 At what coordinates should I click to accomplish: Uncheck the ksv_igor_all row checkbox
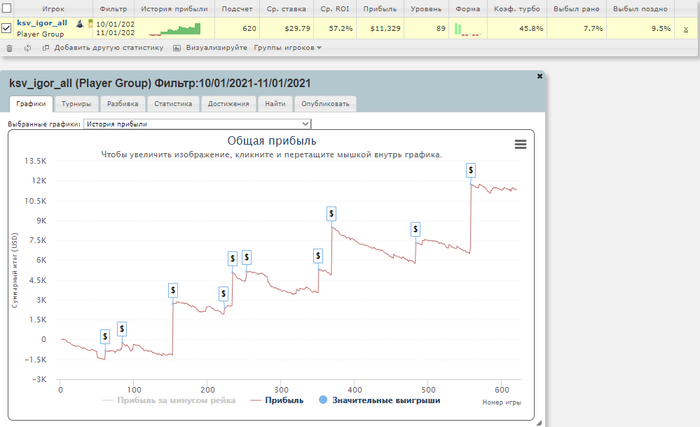pos(7,28)
